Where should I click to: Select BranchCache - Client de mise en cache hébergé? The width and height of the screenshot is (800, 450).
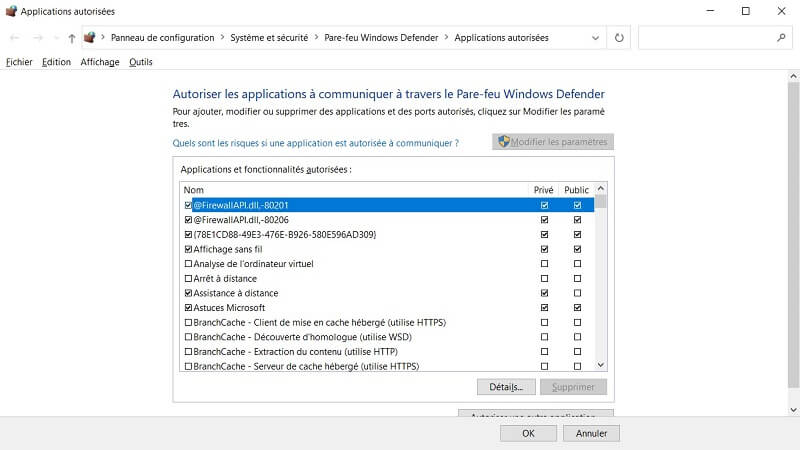pos(319,322)
